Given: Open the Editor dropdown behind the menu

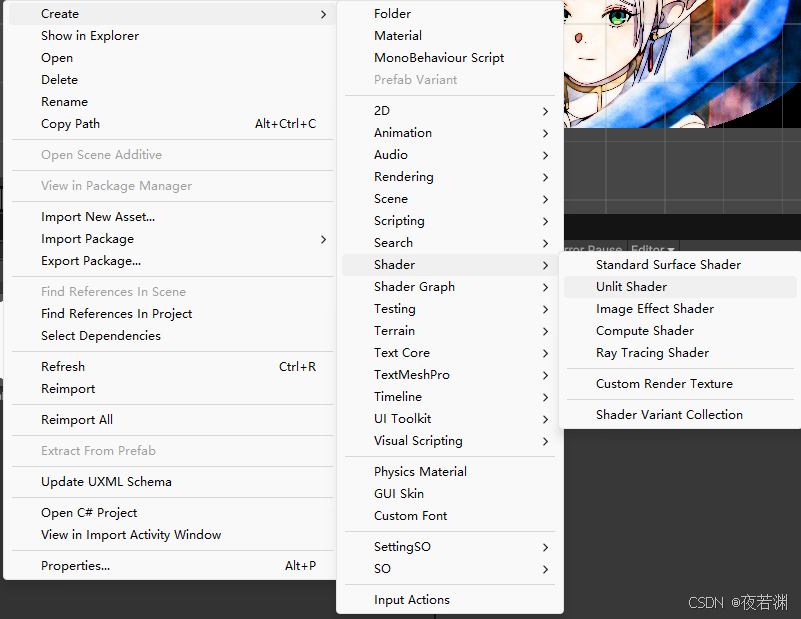Looking at the screenshot, I should 652,247.
